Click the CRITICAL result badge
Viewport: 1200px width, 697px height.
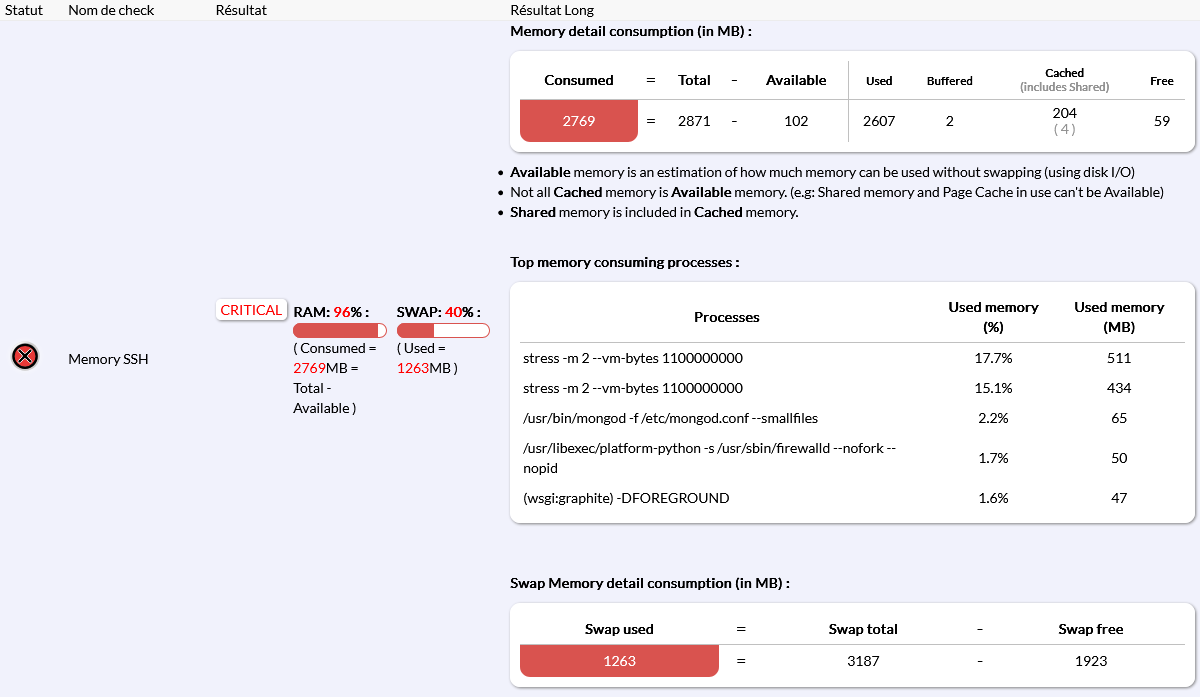[x=251, y=310]
